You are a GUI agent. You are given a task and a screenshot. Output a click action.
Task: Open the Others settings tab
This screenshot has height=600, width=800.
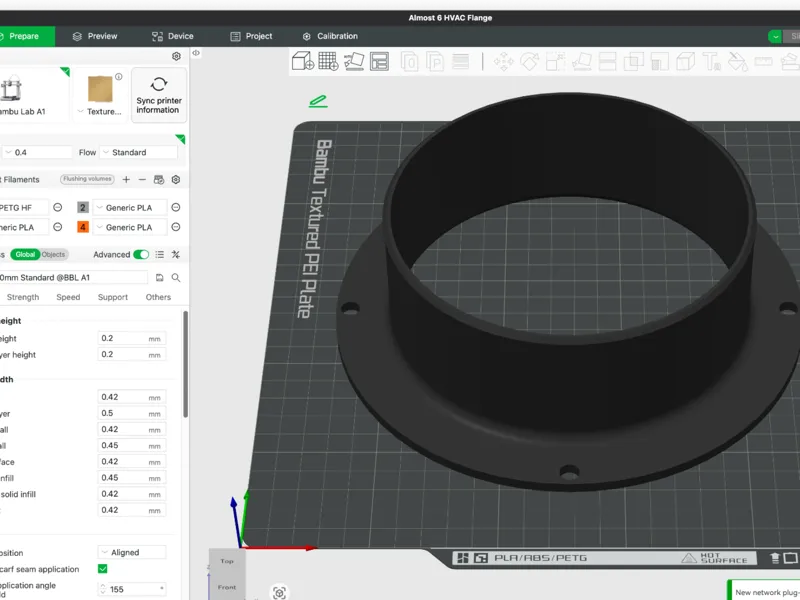click(x=158, y=297)
